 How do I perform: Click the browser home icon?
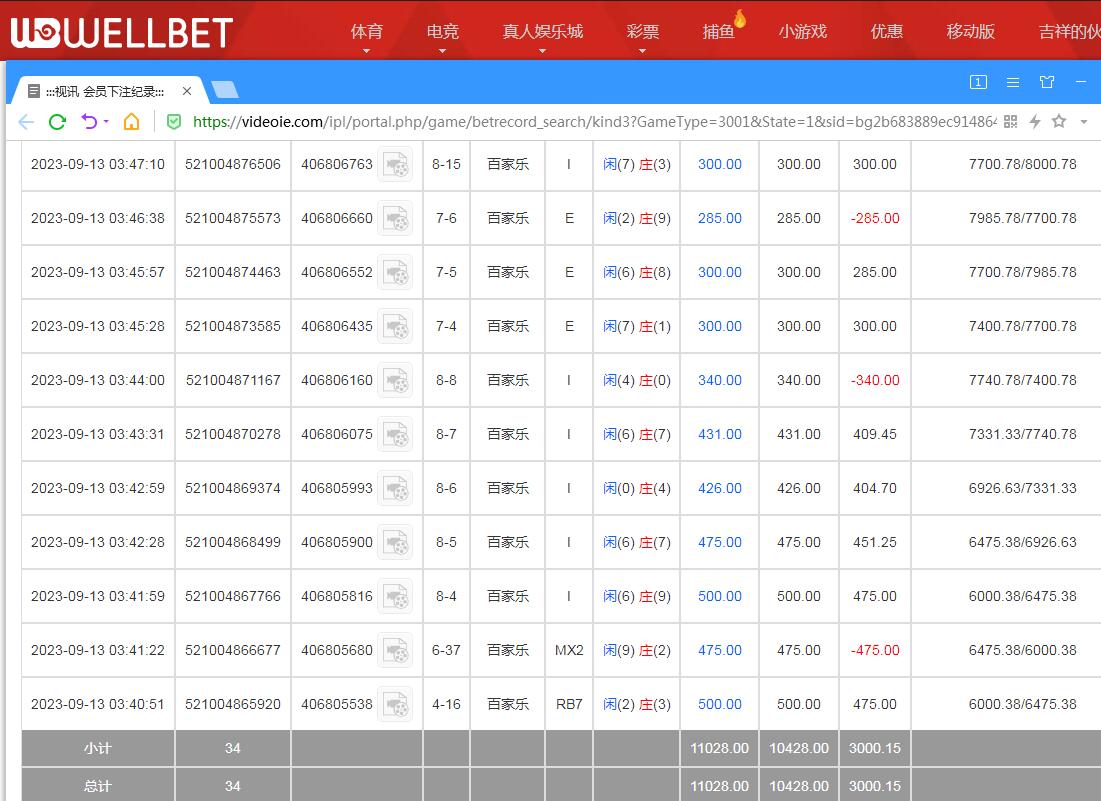[x=131, y=121]
